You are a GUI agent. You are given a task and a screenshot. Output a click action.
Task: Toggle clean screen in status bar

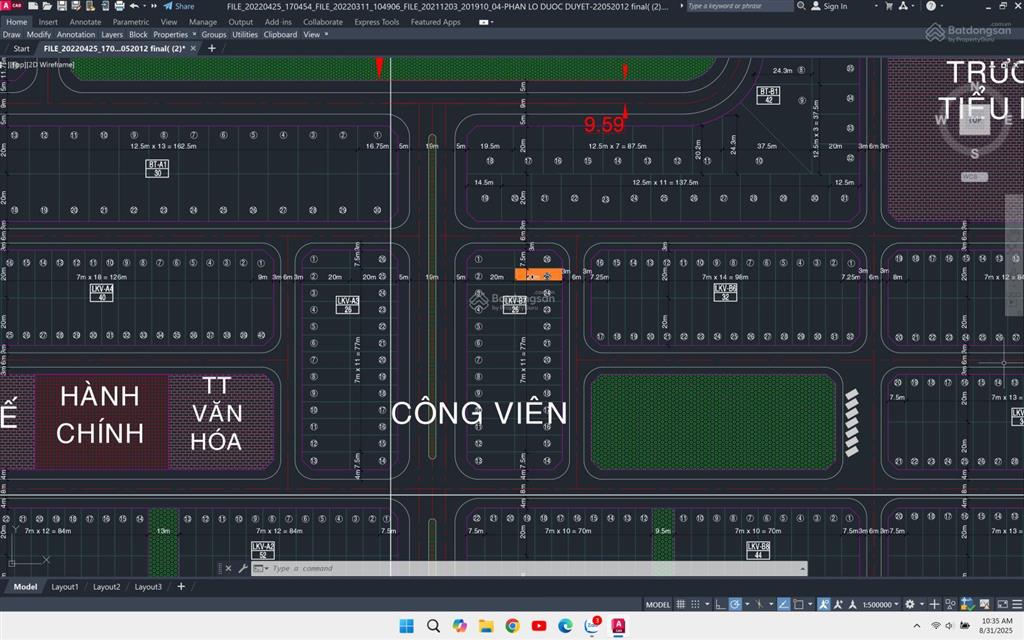click(1002, 605)
